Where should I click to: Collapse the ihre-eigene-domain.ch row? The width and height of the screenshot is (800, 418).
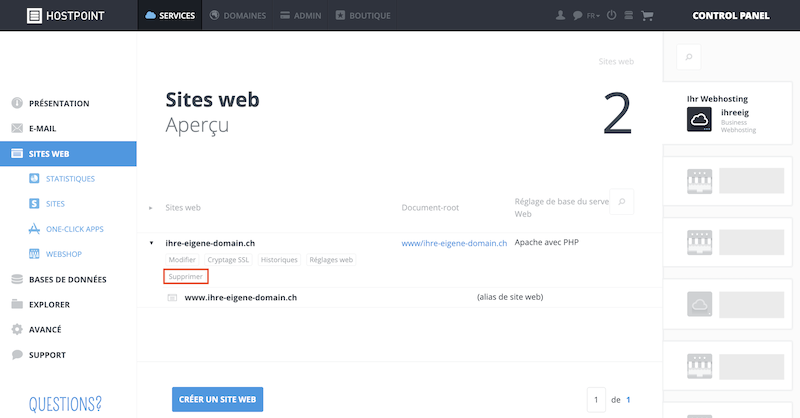(152, 243)
